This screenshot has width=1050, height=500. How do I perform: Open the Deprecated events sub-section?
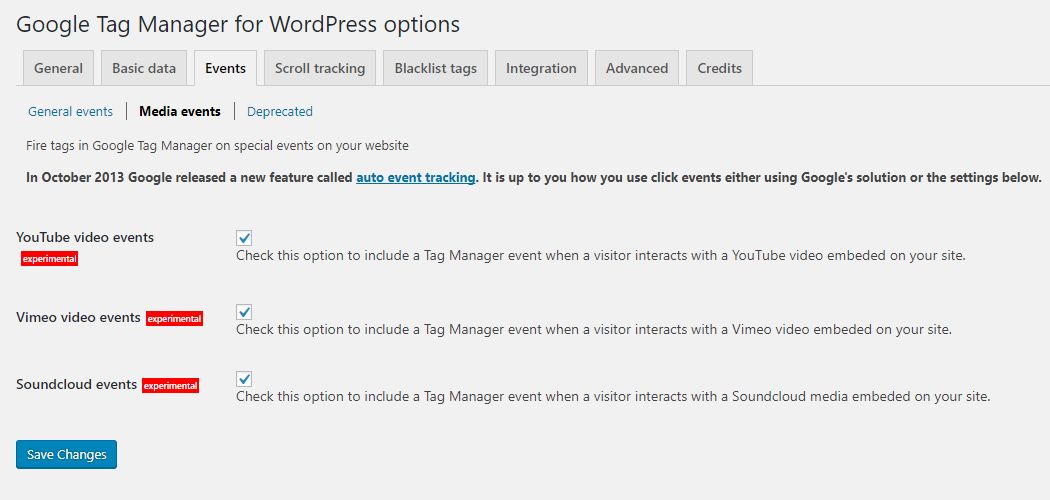click(280, 111)
